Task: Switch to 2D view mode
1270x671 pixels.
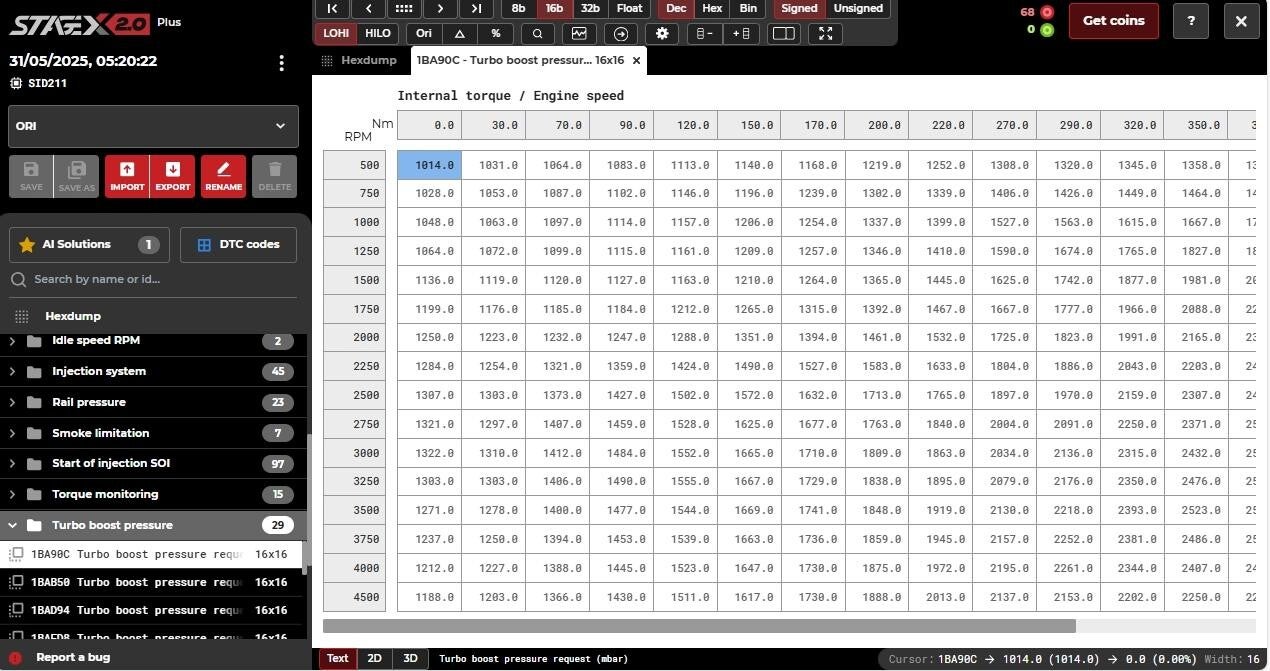Action: tap(374, 659)
